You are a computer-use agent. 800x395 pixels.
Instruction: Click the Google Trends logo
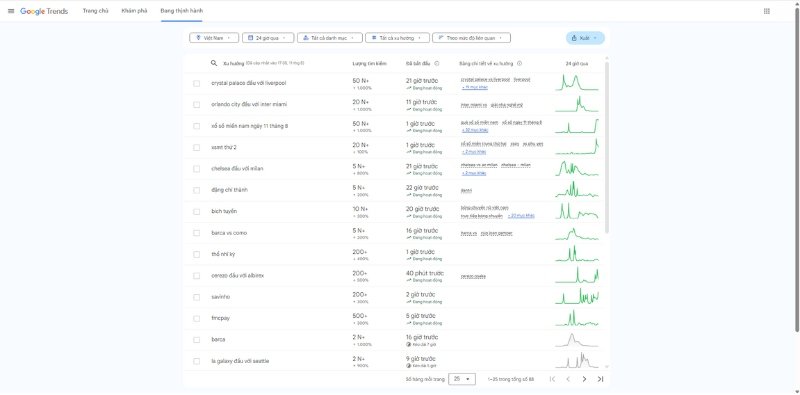[44, 11]
